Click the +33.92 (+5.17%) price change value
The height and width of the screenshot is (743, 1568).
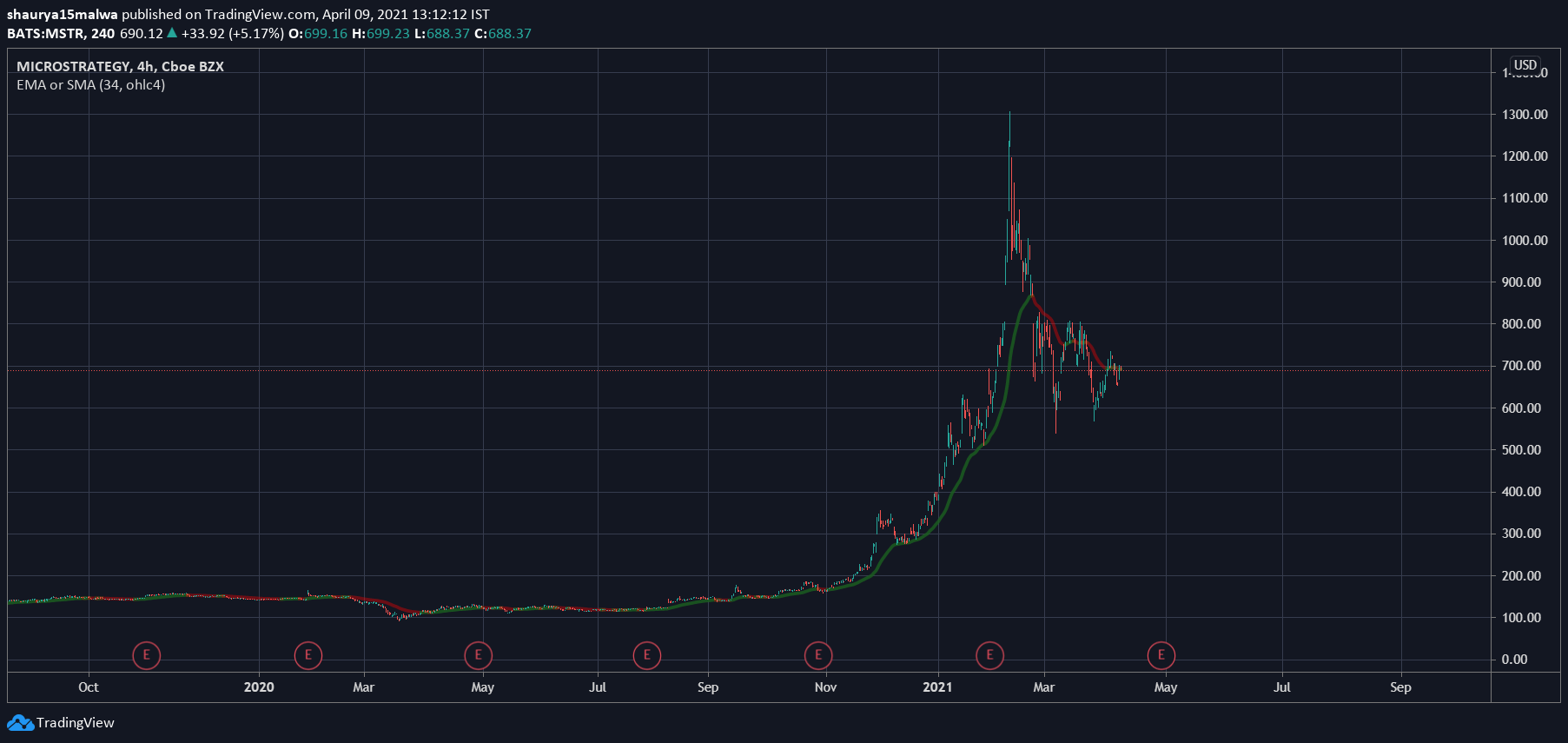[x=232, y=34]
